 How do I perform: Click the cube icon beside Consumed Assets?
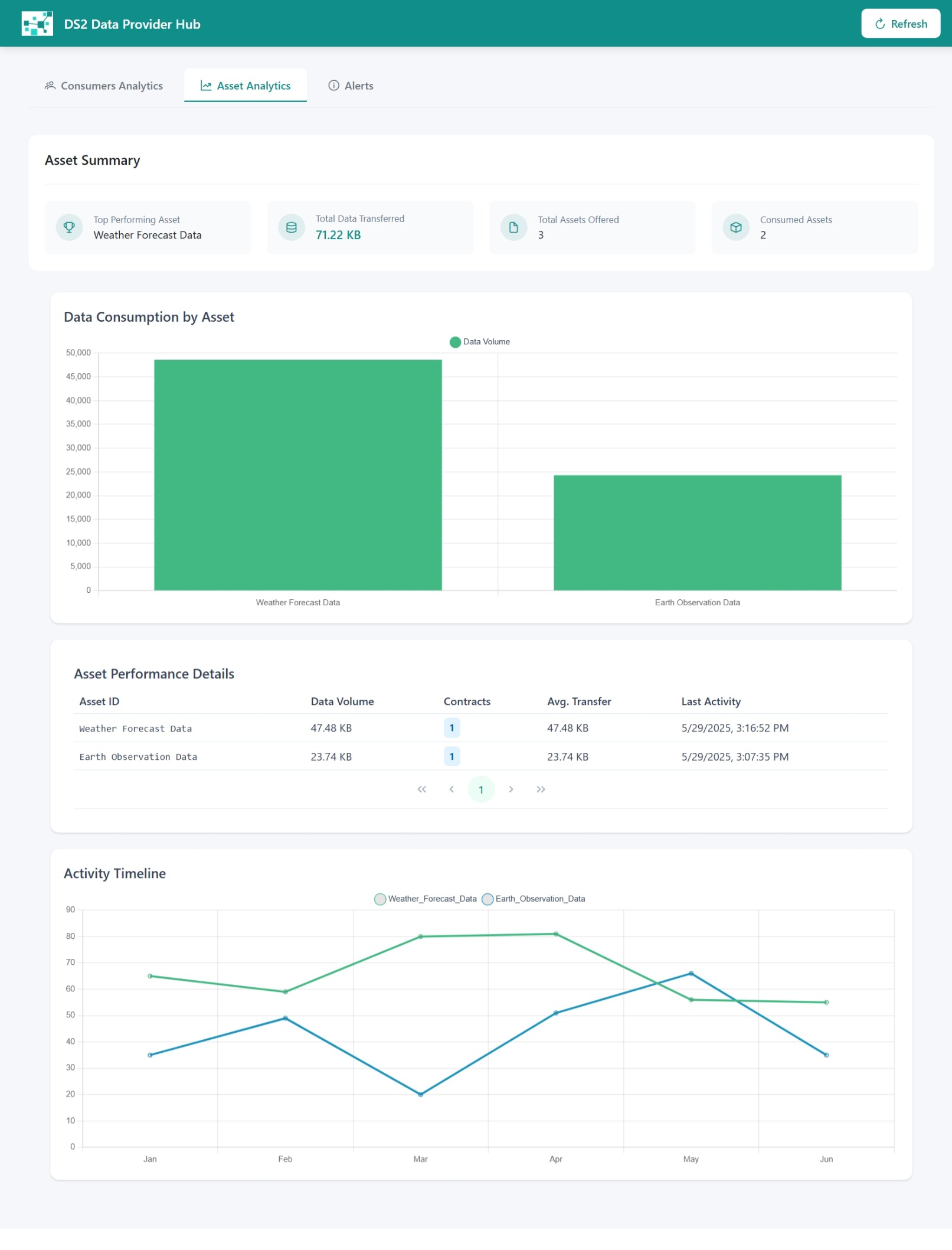735,227
